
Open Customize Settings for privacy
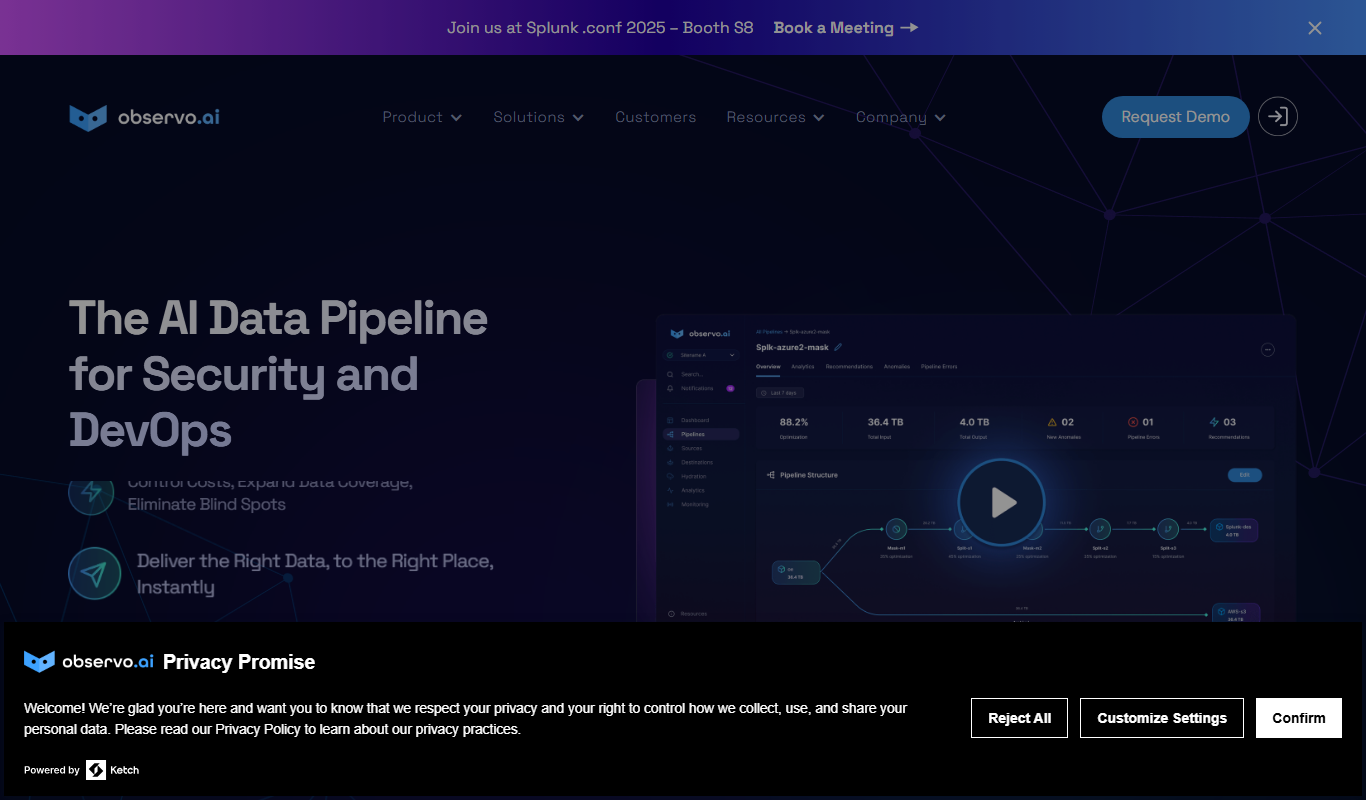pyautogui.click(x=1162, y=718)
